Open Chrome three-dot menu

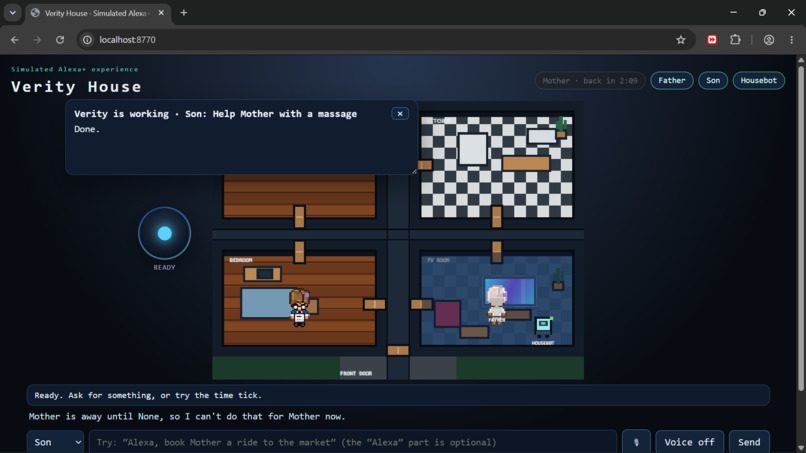[x=792, y=40]
